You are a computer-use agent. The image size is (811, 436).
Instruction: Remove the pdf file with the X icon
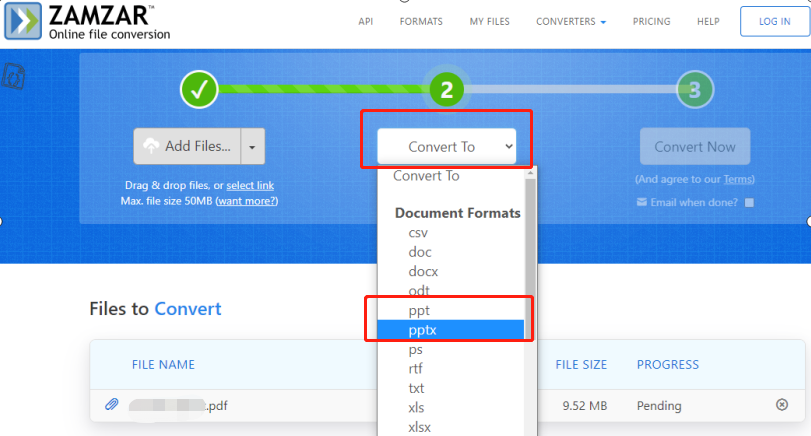click(x=782, y=404)
